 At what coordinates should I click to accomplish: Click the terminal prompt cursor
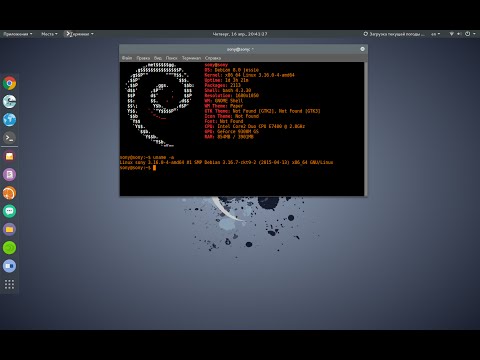tap(154, 168)
